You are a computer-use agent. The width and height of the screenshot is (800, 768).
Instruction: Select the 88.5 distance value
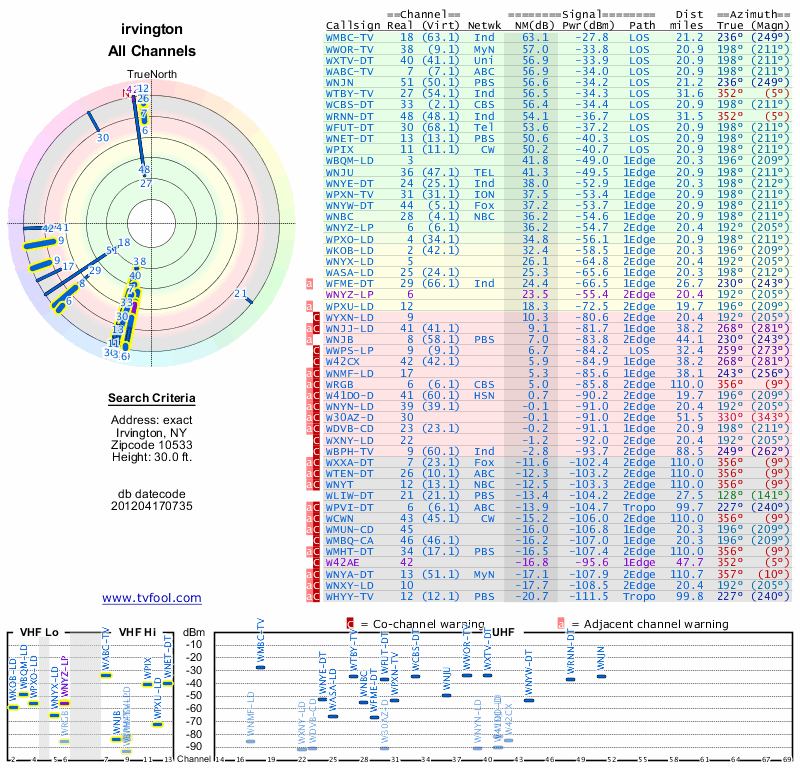point(690,452)
